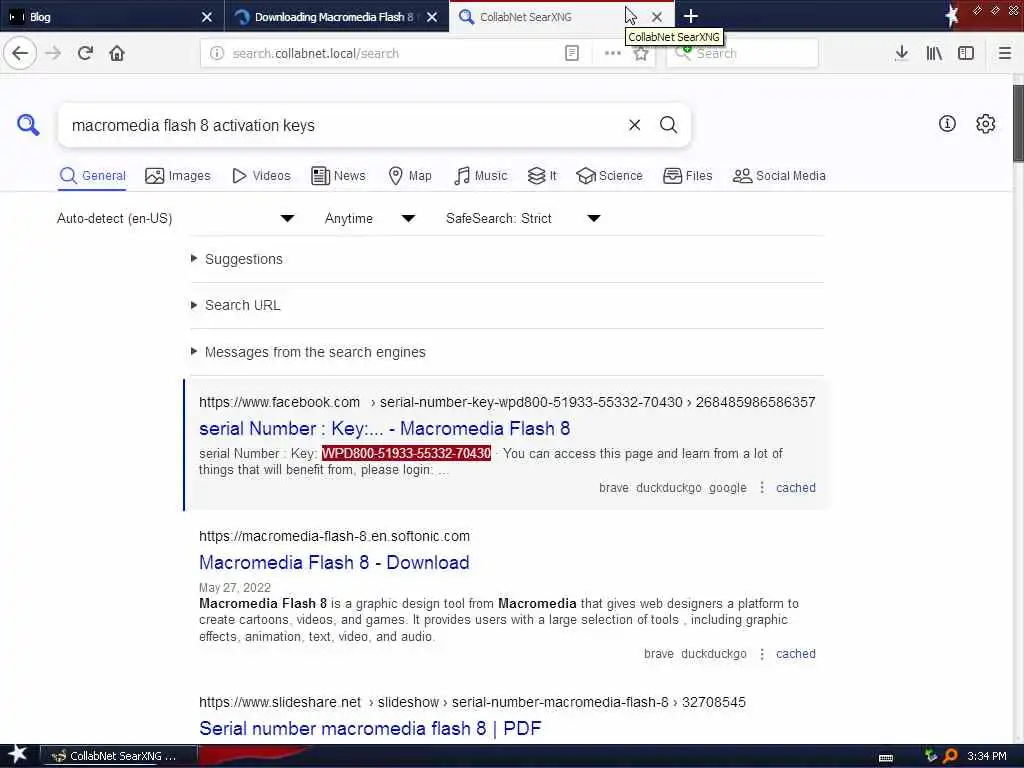Image resolution: width=1024 pixels, height=768 pixels.
Task: Submit search with magnifier button
Action: (x=668, y=125)
